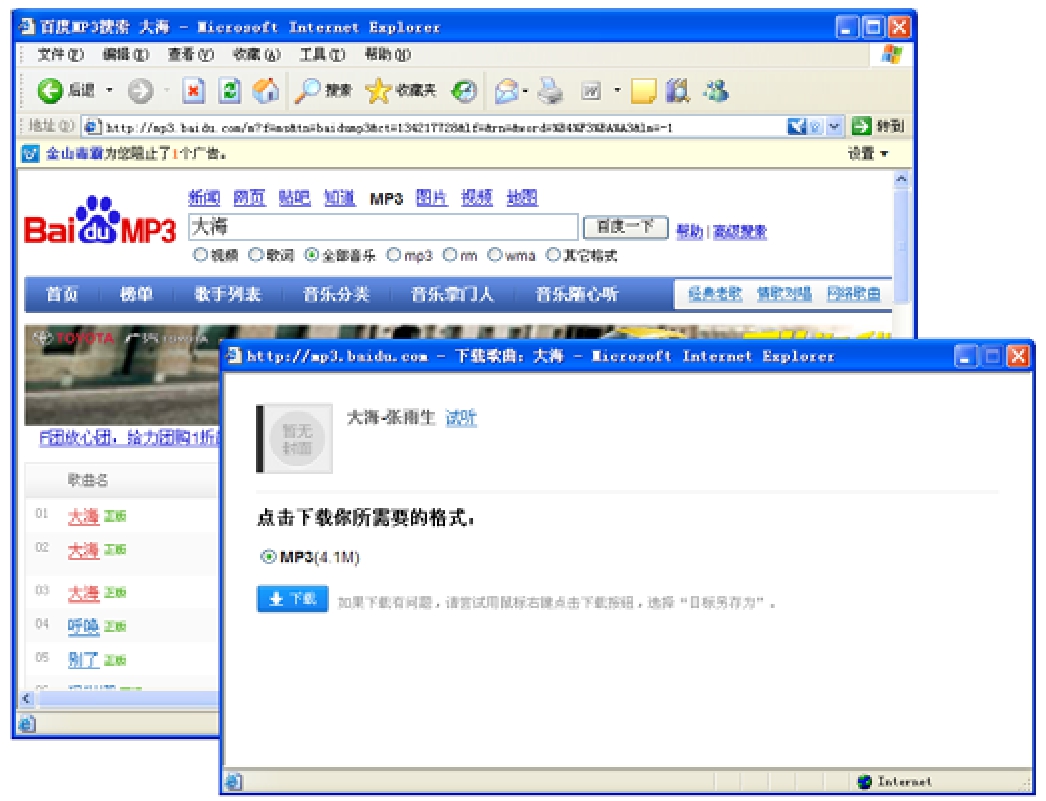Open the 呼唤 song link in row 04

point(83,626)
